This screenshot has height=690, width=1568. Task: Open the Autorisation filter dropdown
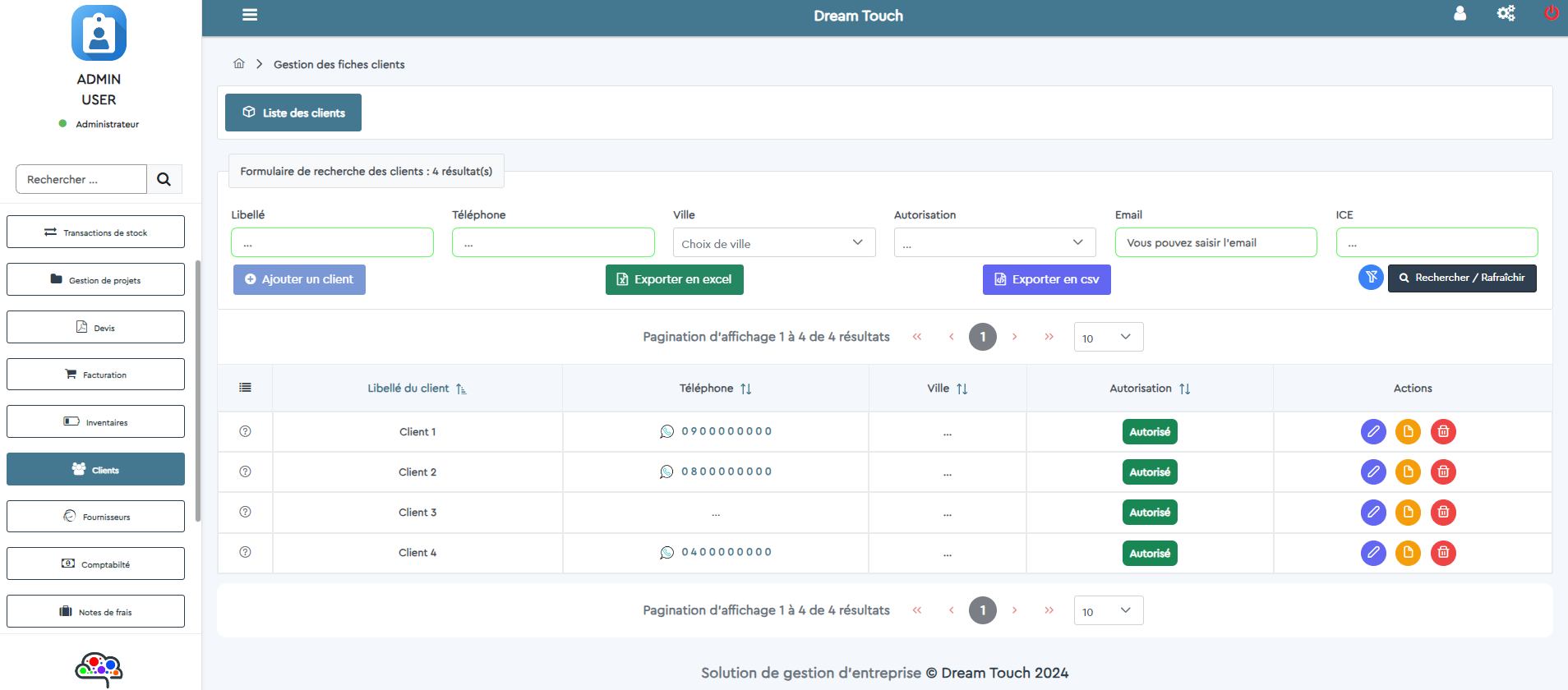995,242
